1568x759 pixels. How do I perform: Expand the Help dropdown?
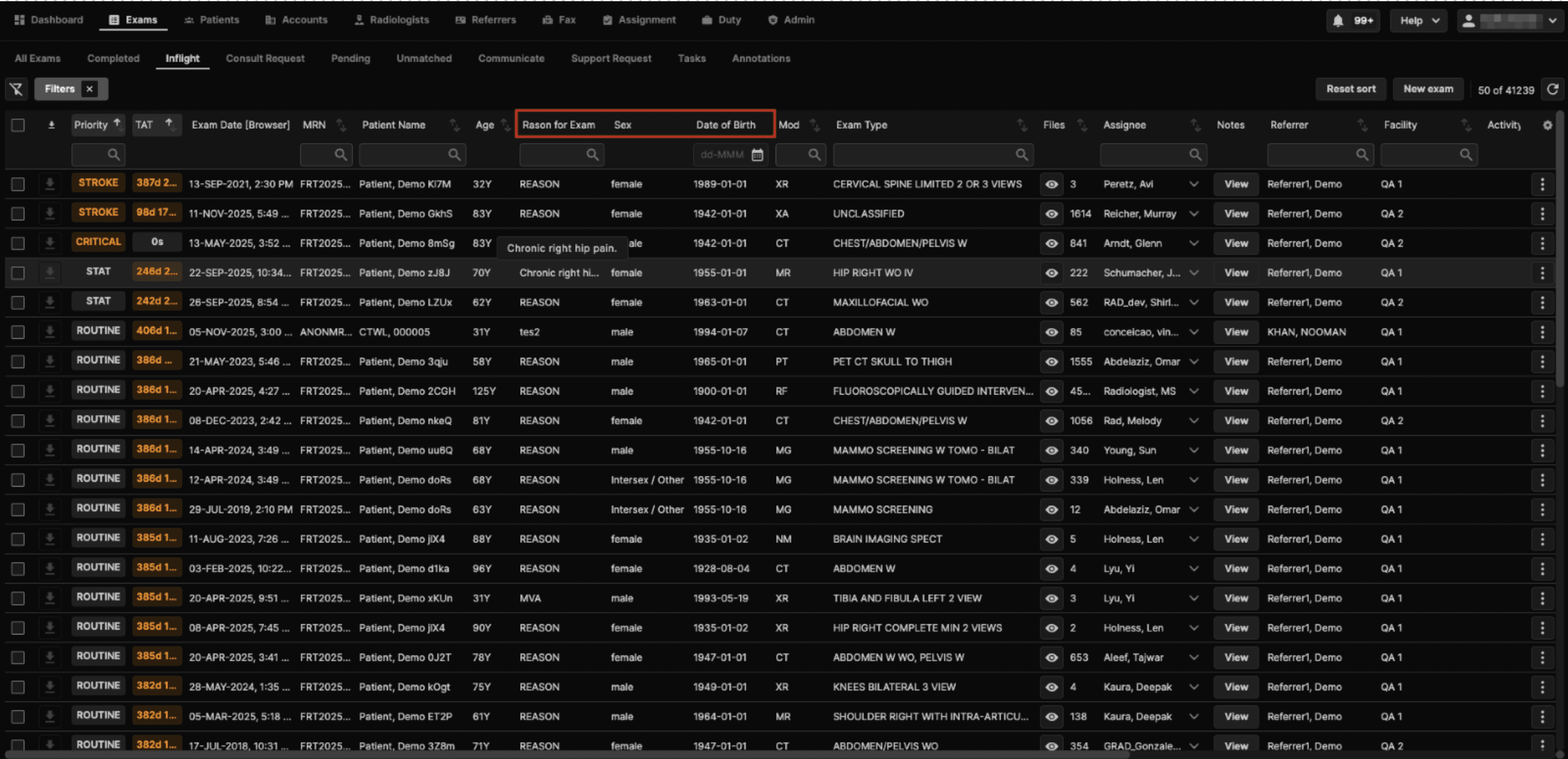click(1419, 21)
